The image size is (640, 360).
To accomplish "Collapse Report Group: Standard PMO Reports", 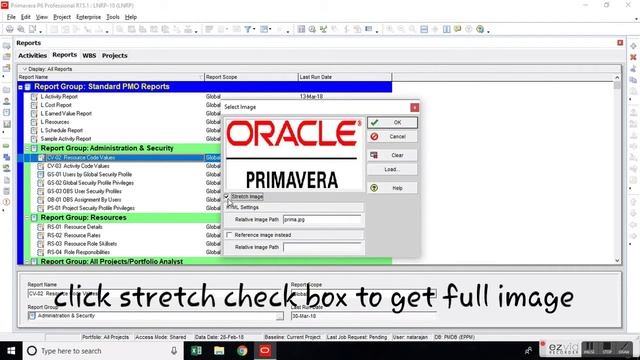I will 20,87.
